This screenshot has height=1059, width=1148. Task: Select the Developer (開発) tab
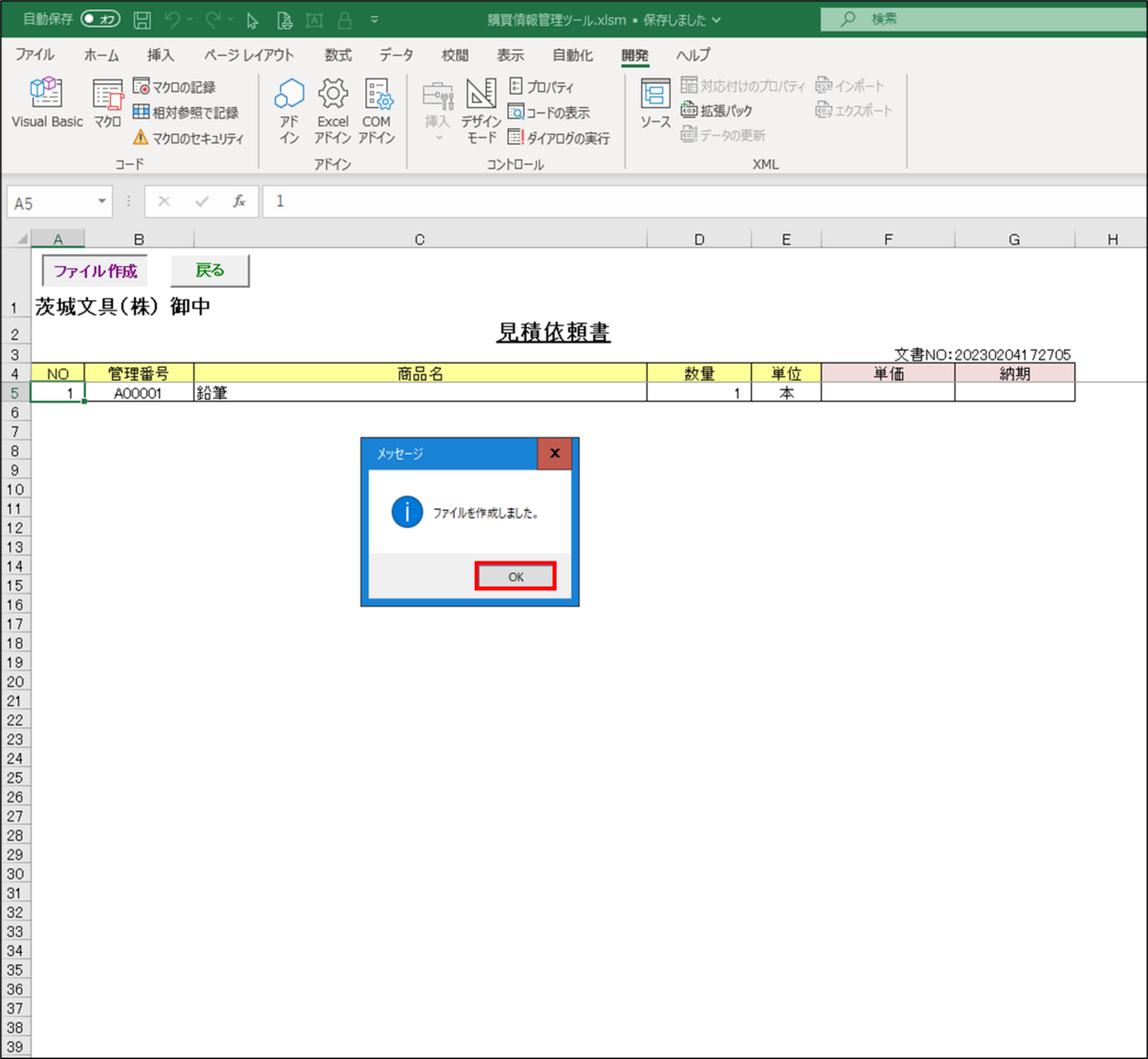[x=634, y=55]
